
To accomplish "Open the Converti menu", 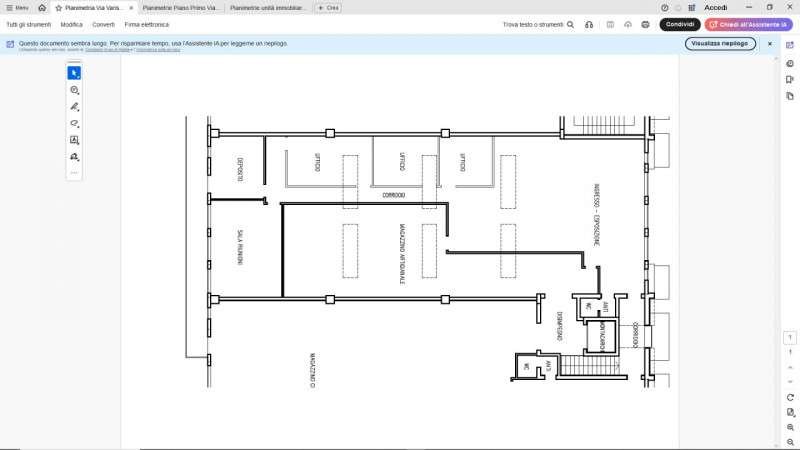I will click(104, 24).
